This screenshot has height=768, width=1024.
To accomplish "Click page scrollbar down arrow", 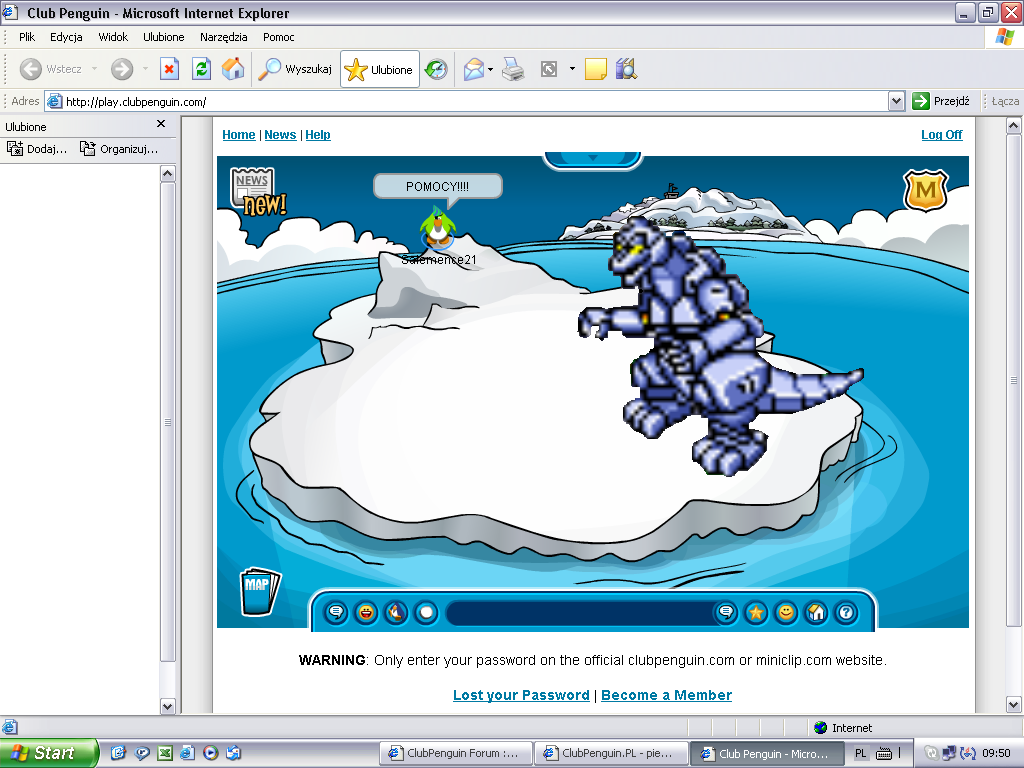I will click(x=1014, y=704).
